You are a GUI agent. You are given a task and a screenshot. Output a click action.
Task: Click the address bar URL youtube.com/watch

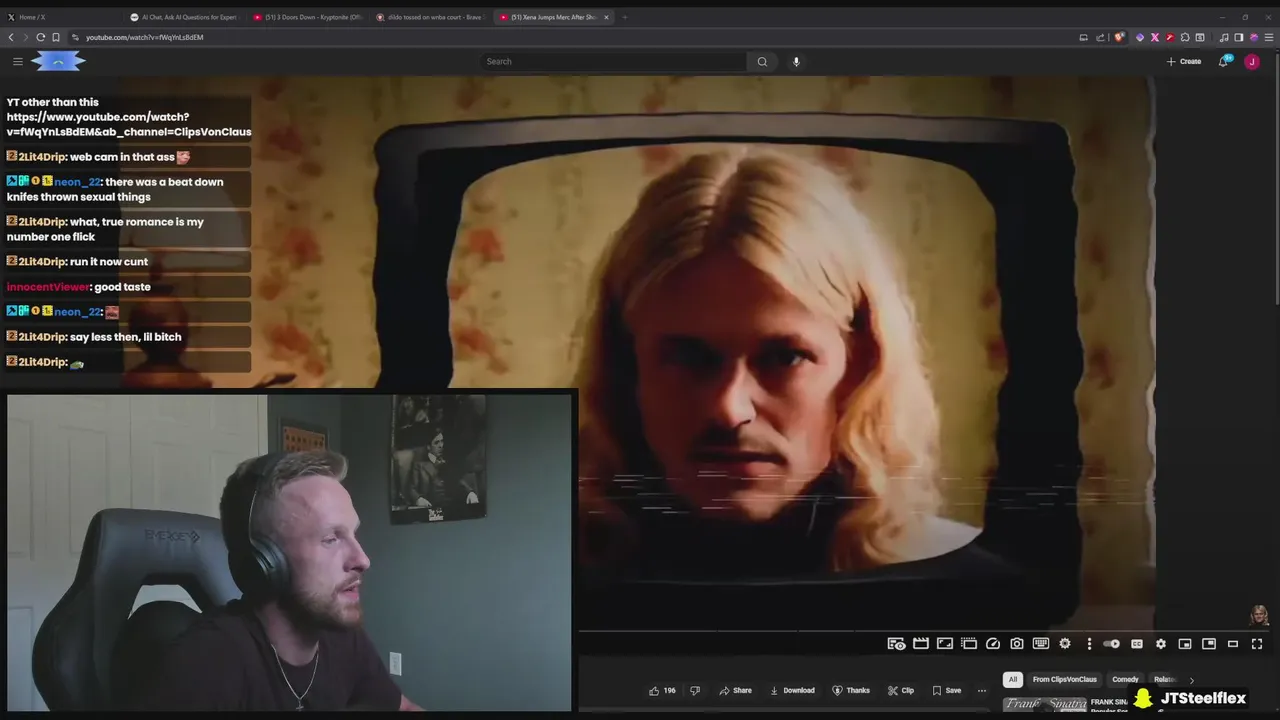pyautogui.click(x=144, y=37)
